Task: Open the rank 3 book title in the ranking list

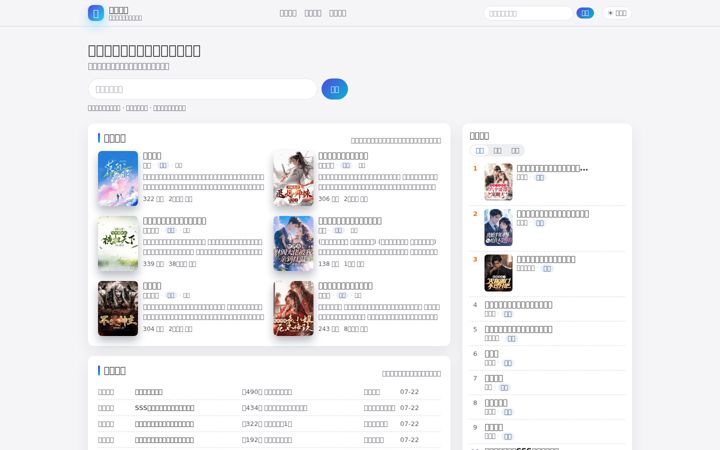Action: [546, 259]
